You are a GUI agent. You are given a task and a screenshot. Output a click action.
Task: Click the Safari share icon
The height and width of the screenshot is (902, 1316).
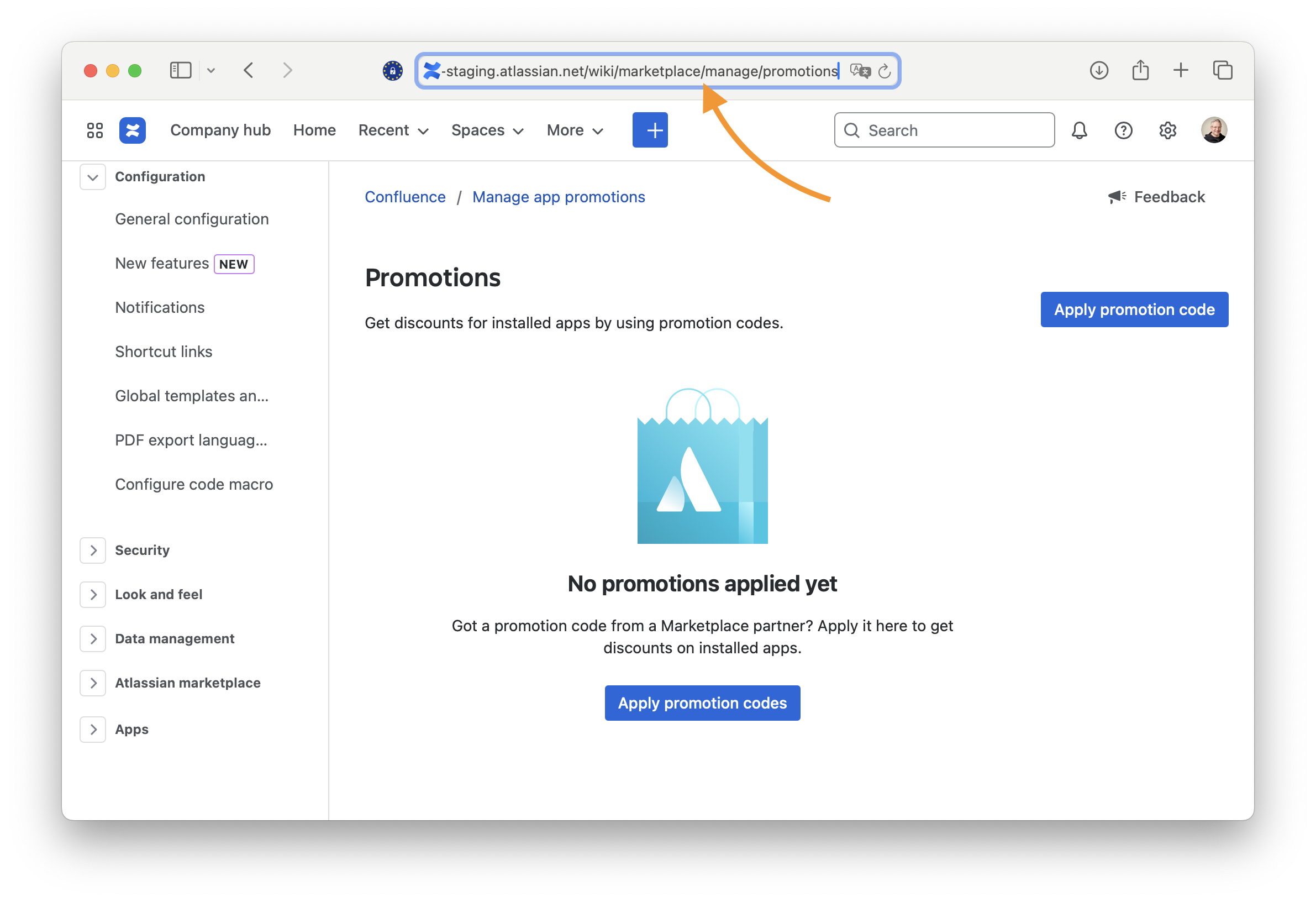coord(1140,70)
